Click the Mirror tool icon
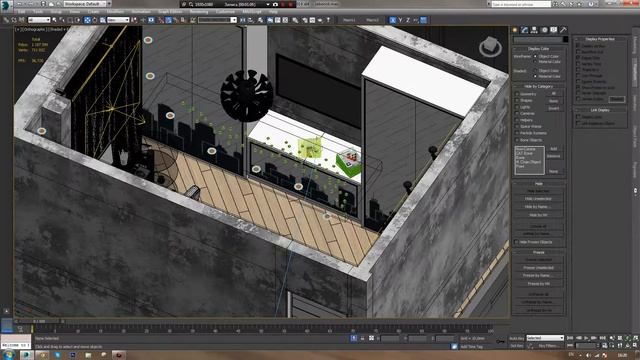The image size is (640, 360). (242, 20)
